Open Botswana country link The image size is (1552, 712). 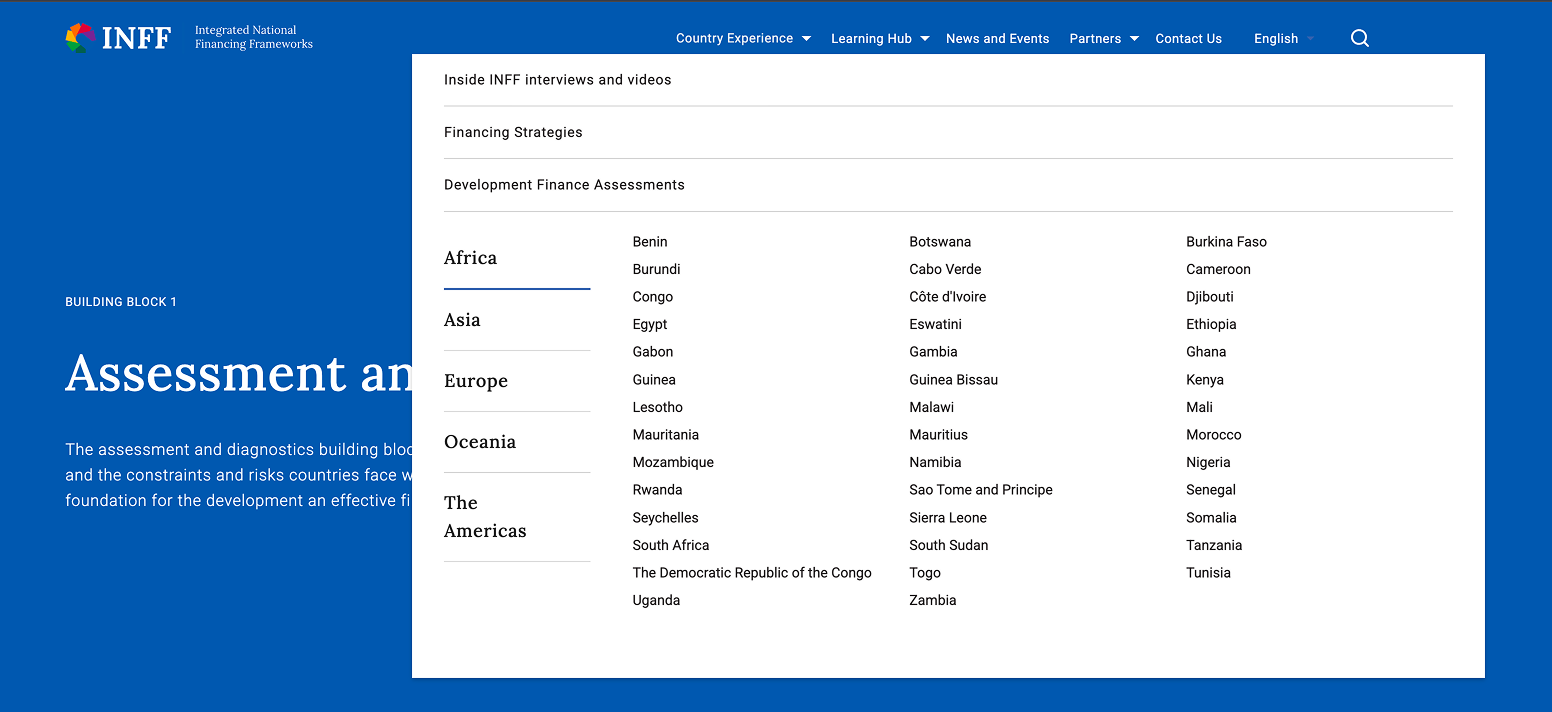pyautogui.click(x=940, y=242)
